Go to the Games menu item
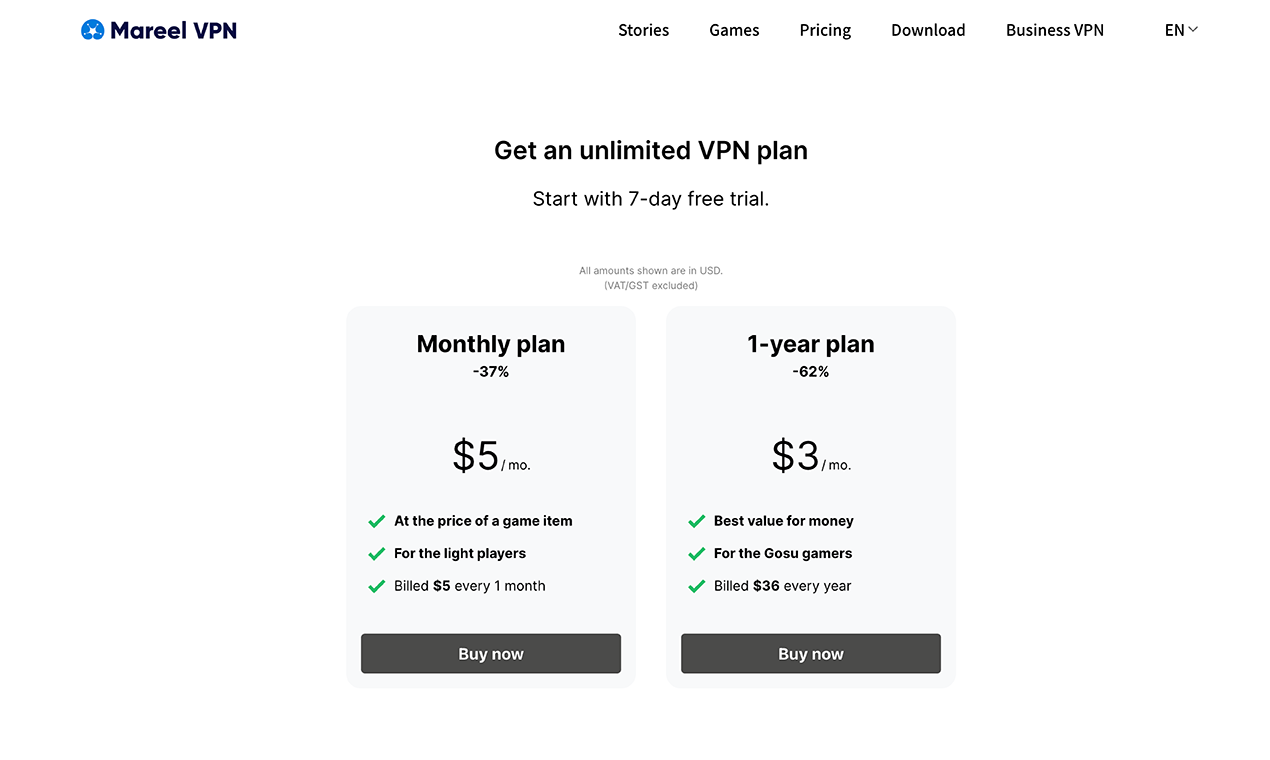The image size is (1270, 760). click(x=734, y=30)
